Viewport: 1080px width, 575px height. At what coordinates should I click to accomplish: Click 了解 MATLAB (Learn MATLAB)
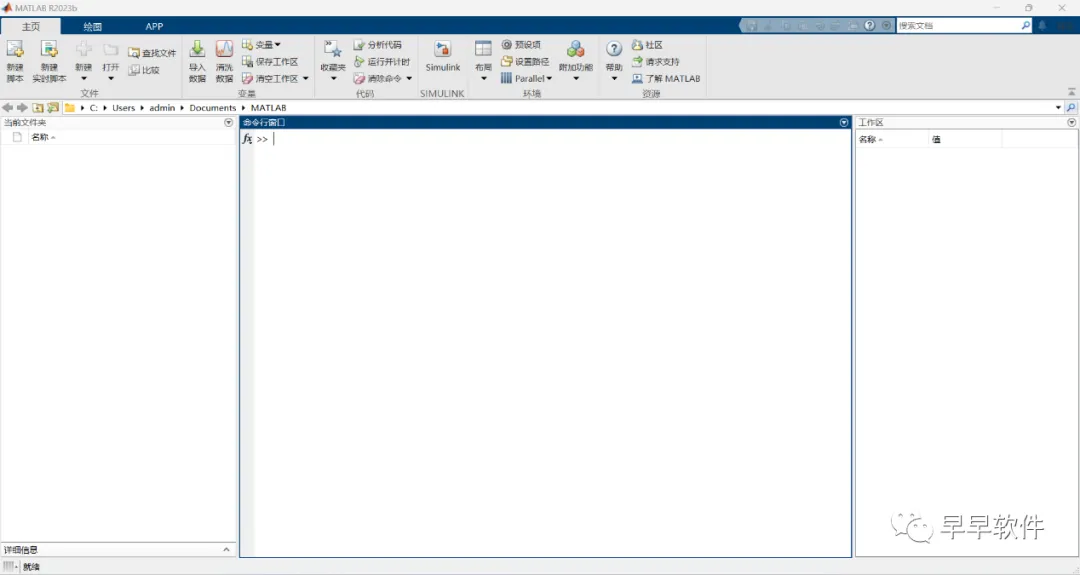(x=666, y=79)
